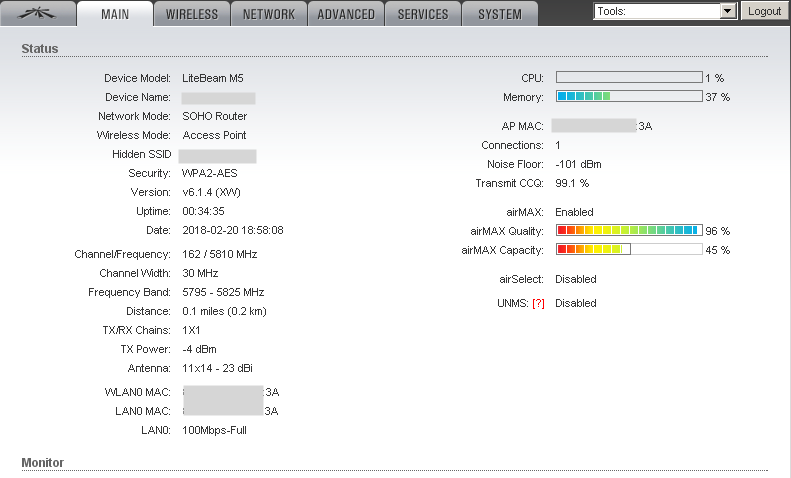
Task: Click the -4 dBm TX power value
Action: (199, 349)
